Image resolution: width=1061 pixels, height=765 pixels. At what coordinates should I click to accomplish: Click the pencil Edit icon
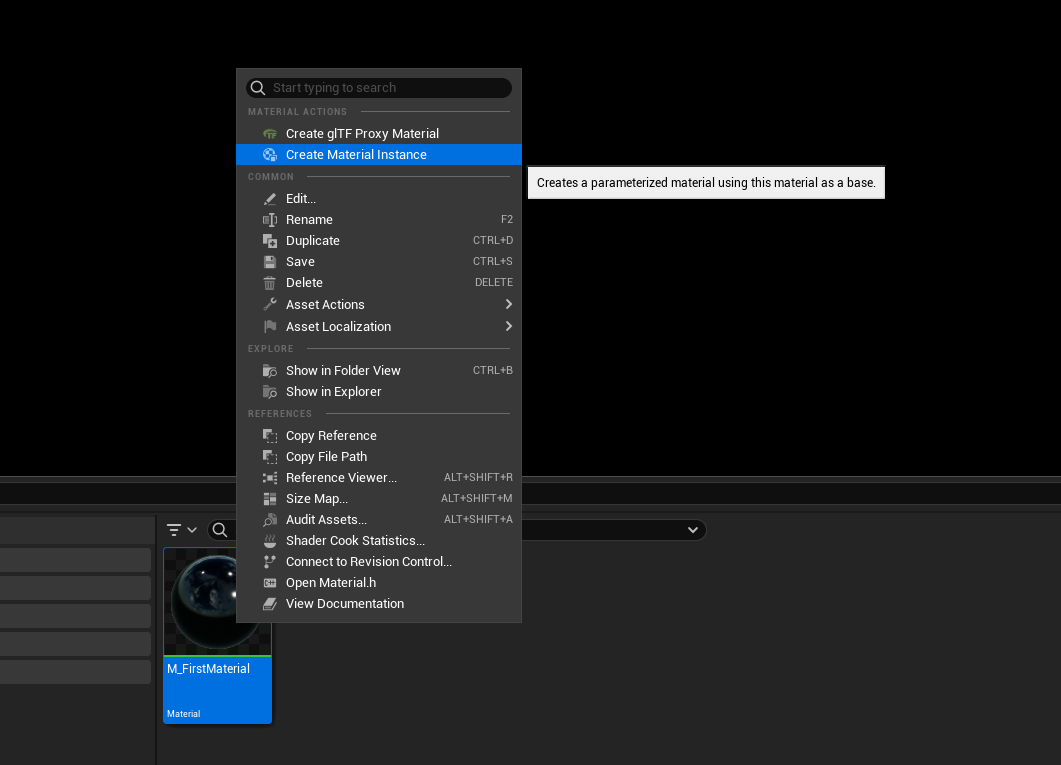[270, 199]
